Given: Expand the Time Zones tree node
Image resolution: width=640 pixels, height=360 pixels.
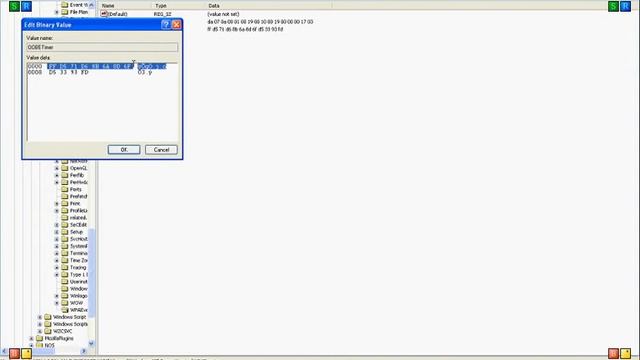Looking at the screenshot, I should 57,260.
